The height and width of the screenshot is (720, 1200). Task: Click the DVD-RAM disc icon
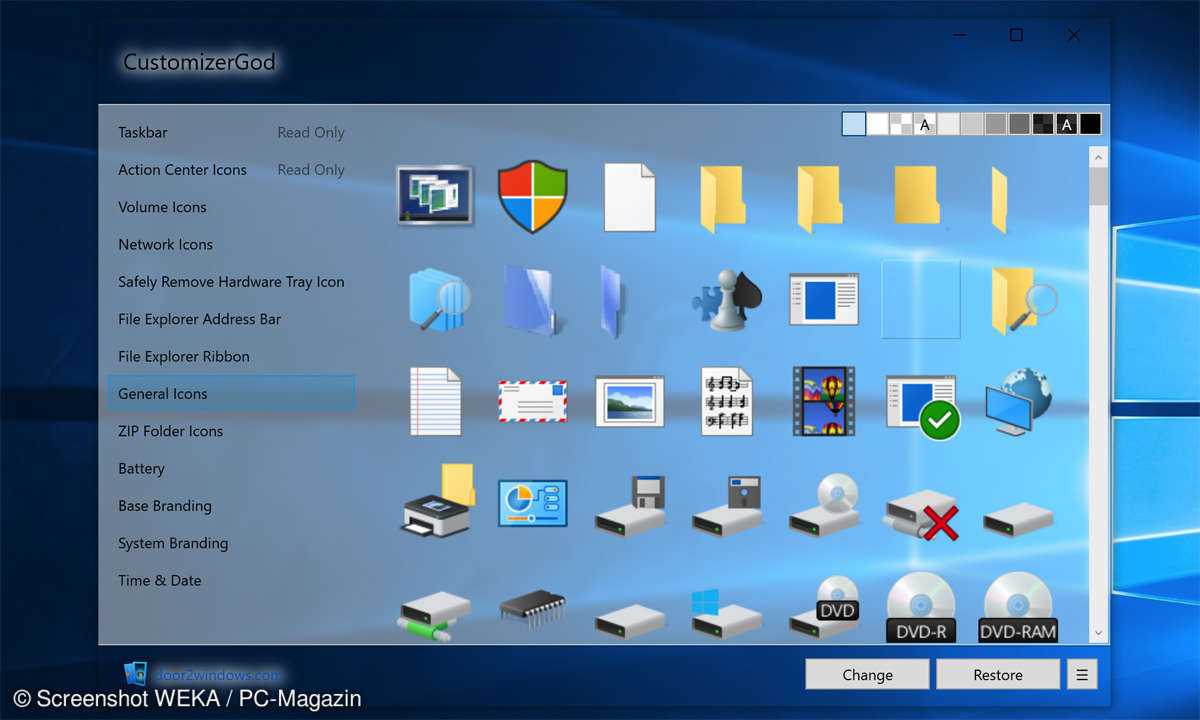click(x=1018, y=606)
